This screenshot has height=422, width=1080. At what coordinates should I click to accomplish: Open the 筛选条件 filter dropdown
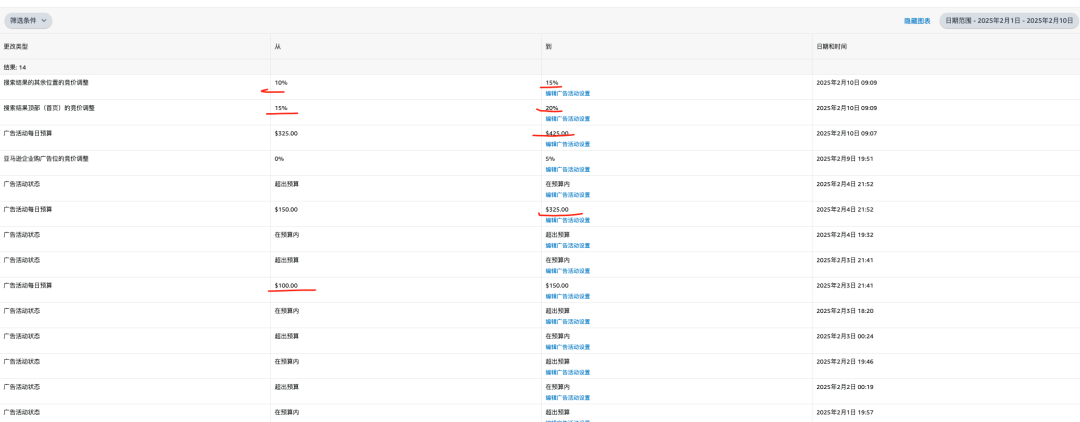pyautogui.click(x=28, y=21)
